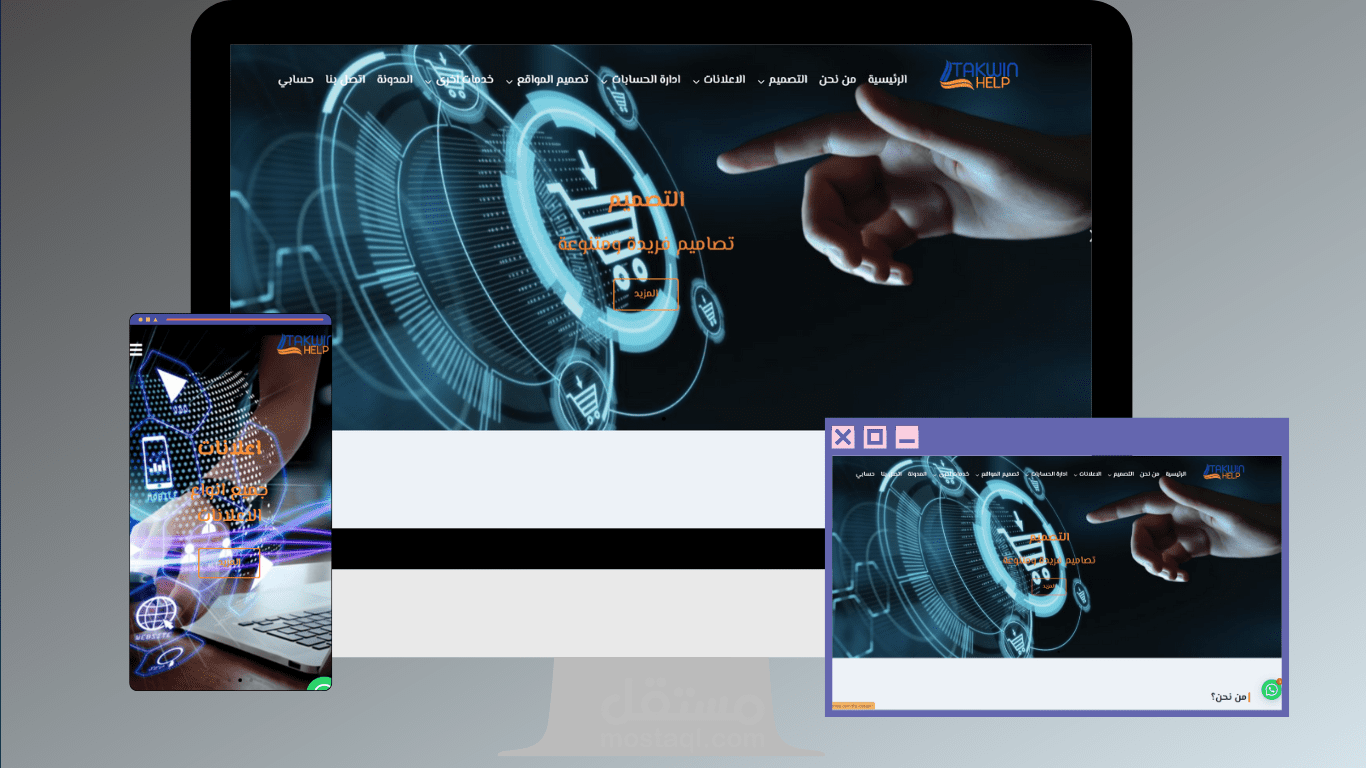Image resolution: width=1366 pixels, height=768 pixels.
Task: Select ادارة الحسابات menu item on the monitor
Action: click(646, 79)
